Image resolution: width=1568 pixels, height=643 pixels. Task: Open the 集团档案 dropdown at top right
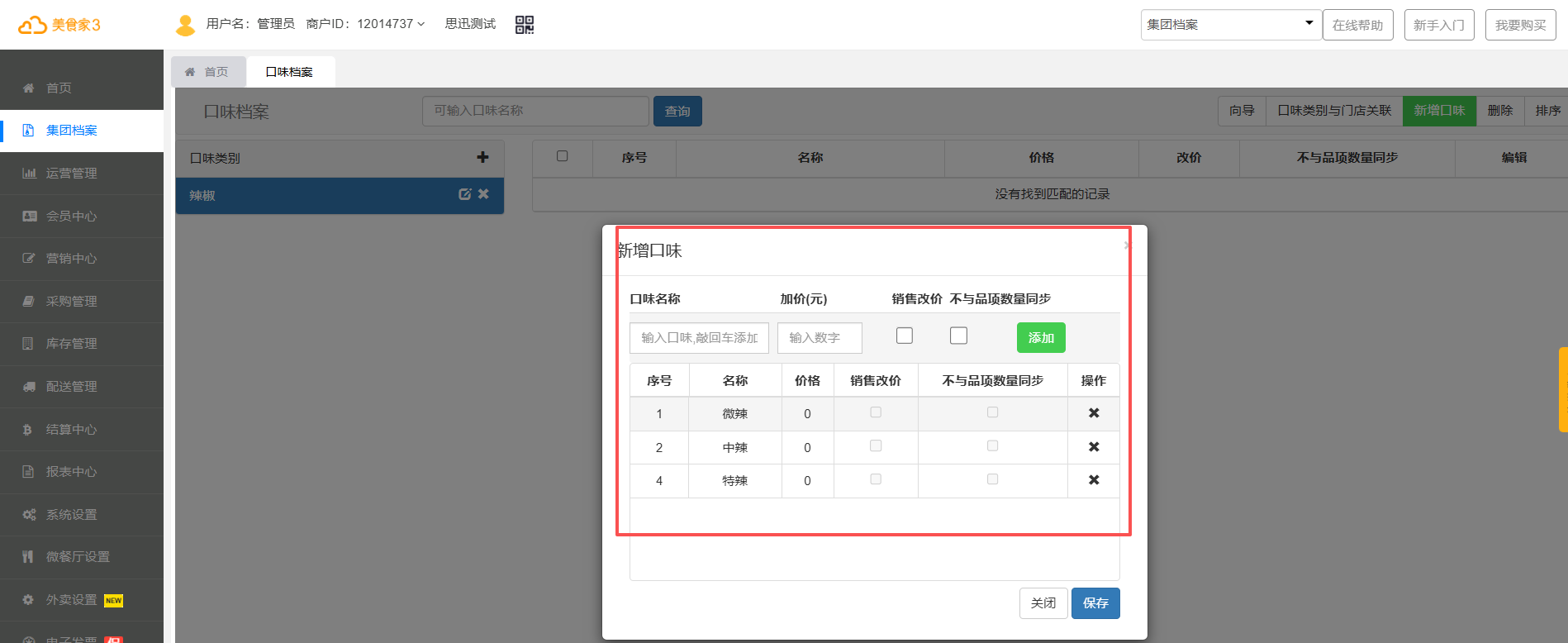pyautogui.click(x=1229, y=25)
